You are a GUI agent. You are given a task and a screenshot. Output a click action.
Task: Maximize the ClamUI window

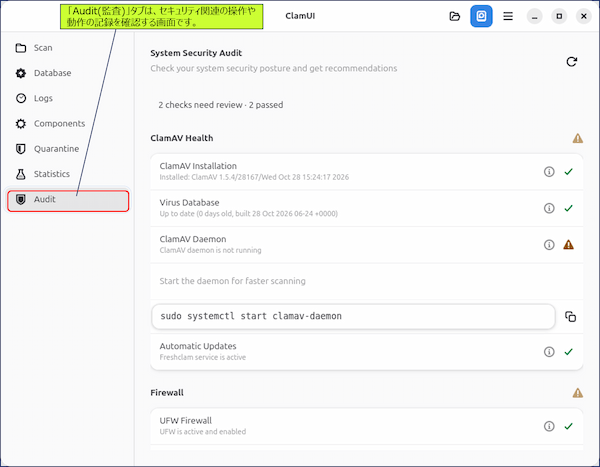click(559, 16)
